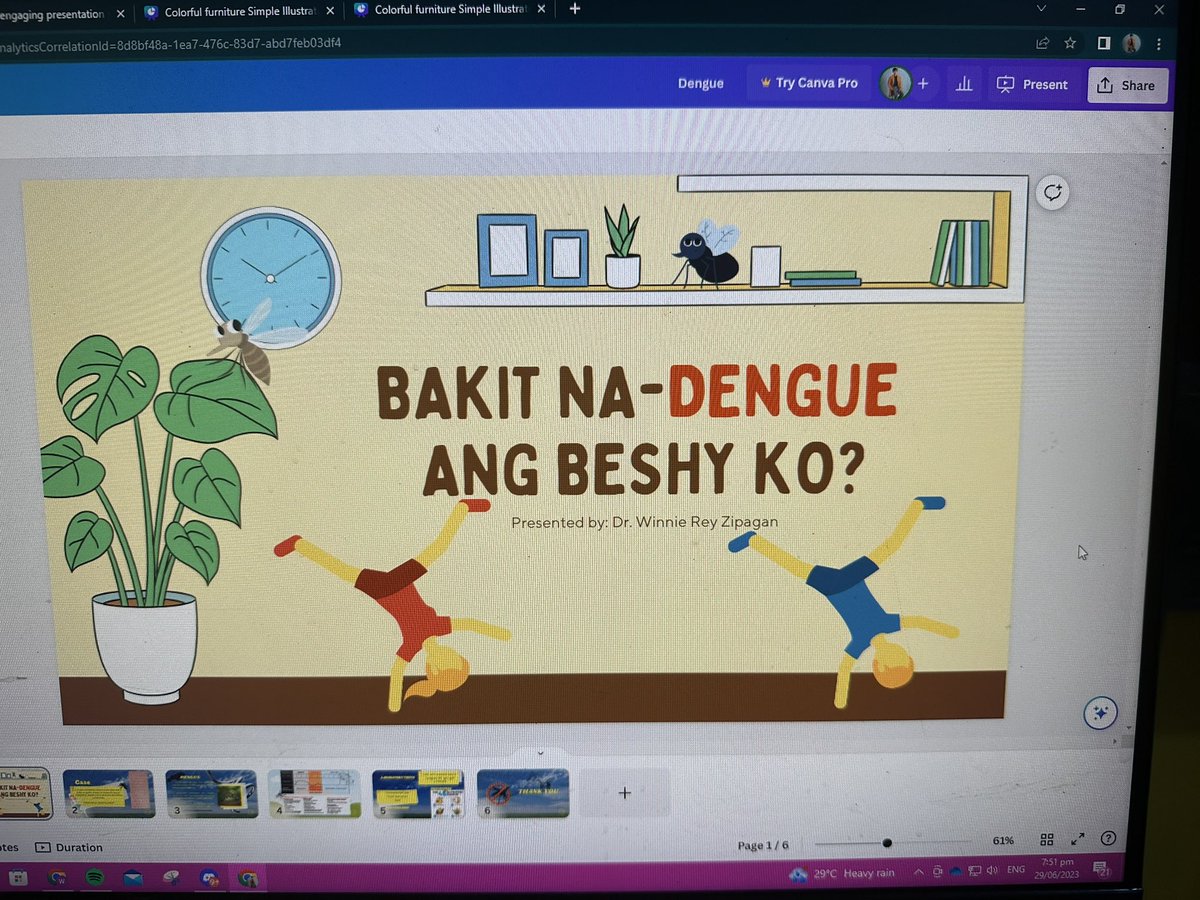Screen dimensions: 1200x900
Task: Close the third Colorful furniture tab
Action: [541, 10]
